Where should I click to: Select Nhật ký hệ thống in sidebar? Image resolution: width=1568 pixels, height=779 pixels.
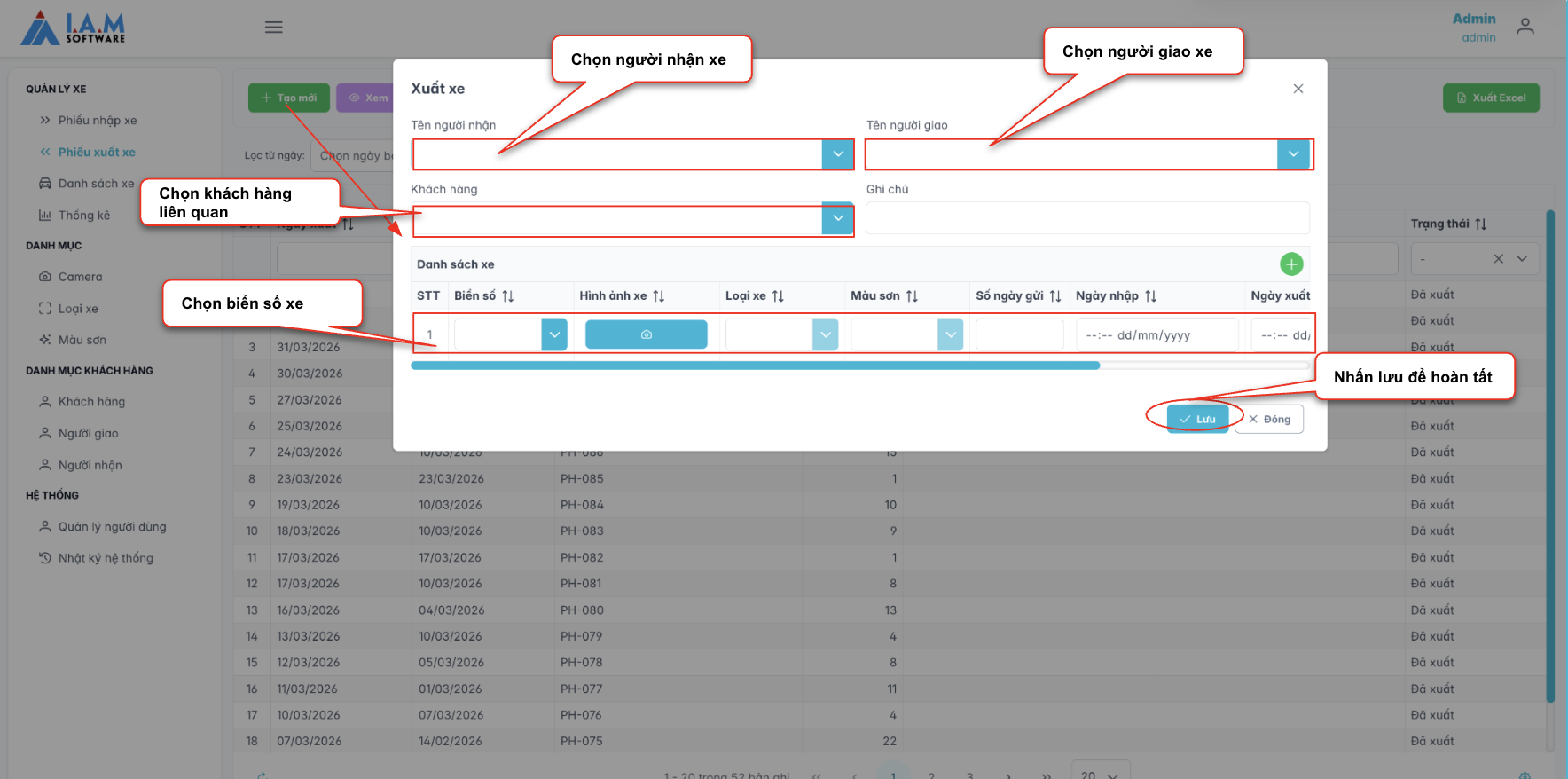pos(105,558)
